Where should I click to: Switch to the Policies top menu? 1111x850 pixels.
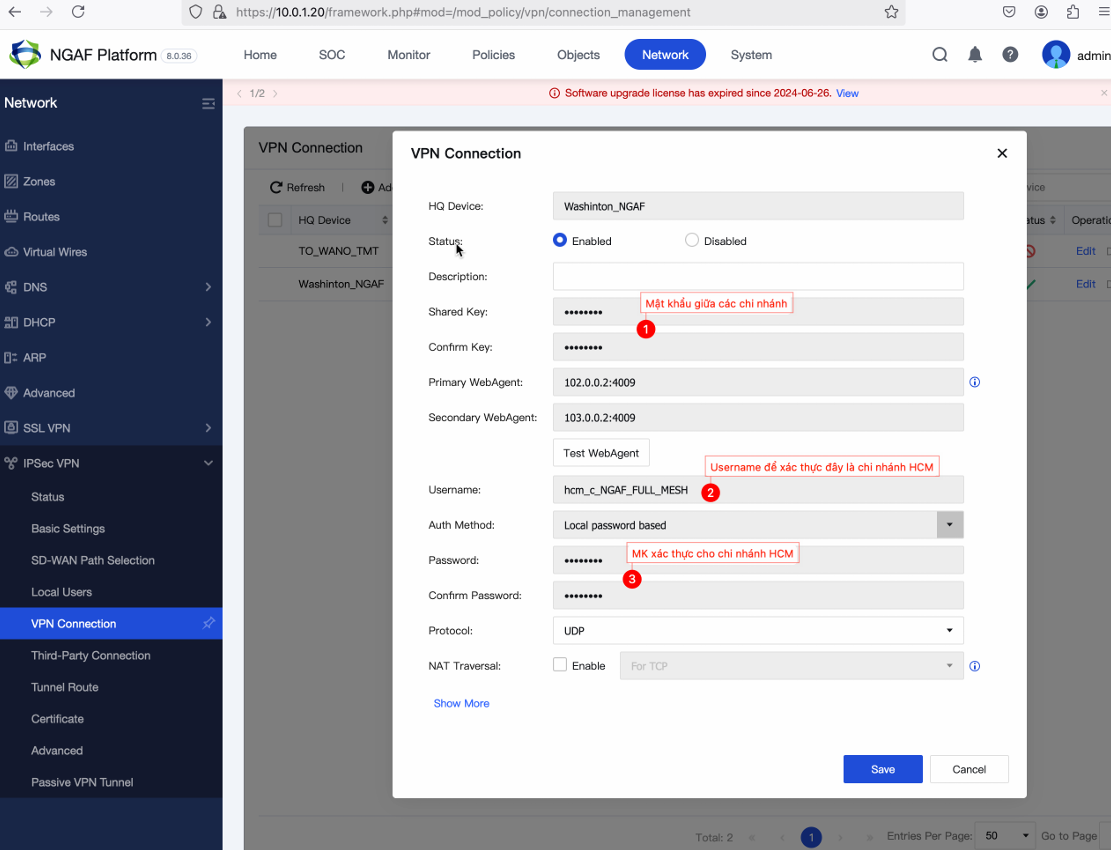493,55
